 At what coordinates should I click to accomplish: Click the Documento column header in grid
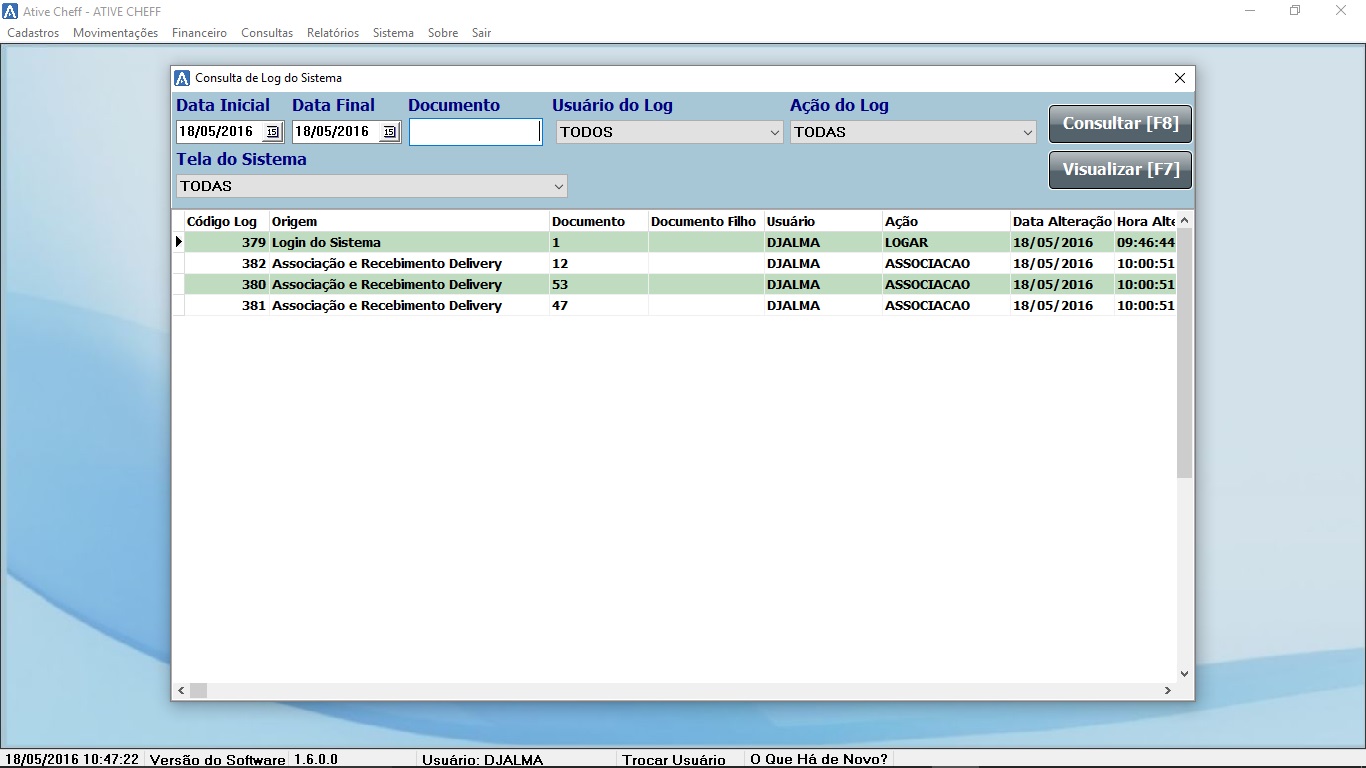pos(599,222)
